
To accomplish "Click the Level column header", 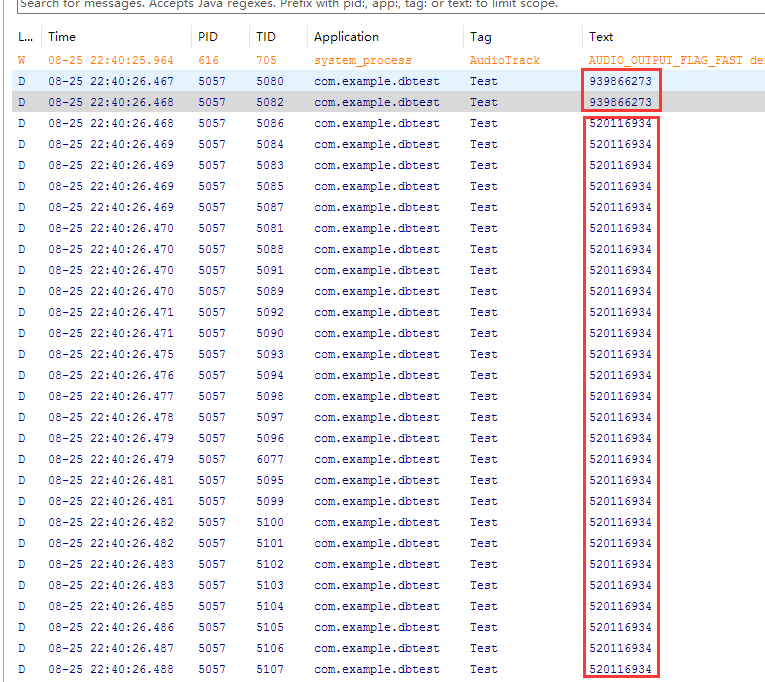I will tap(24, 37).
